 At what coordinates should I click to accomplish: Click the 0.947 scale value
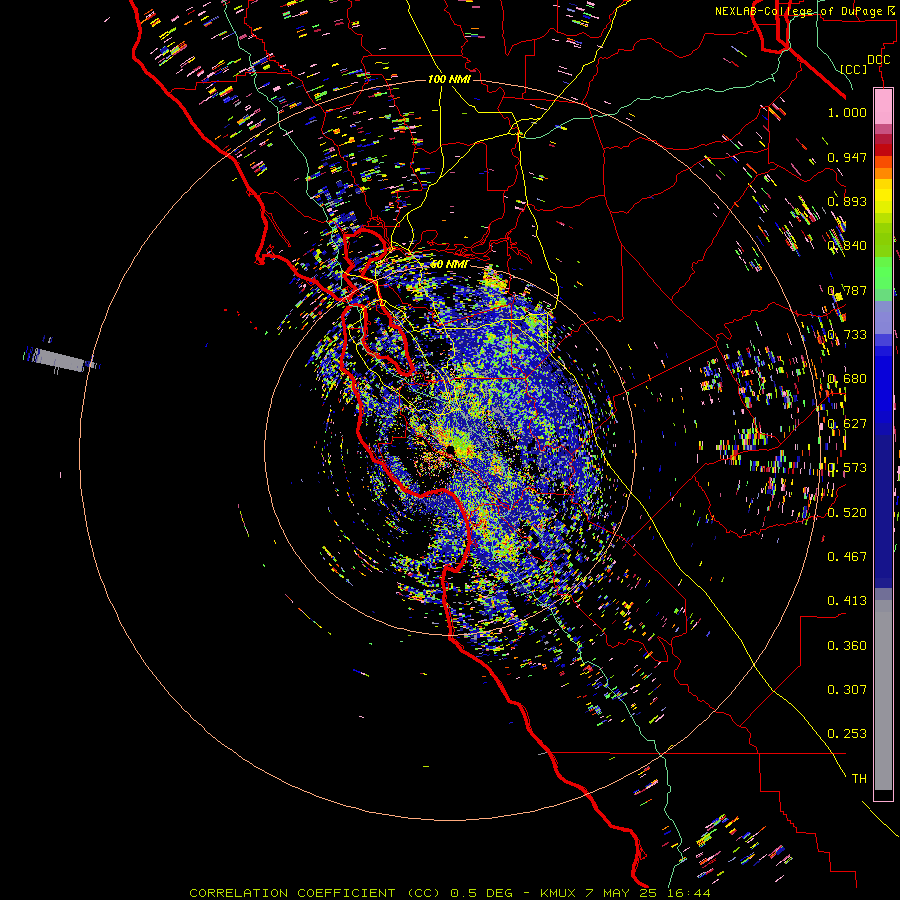pyautogui.click(x=847, y=157)
